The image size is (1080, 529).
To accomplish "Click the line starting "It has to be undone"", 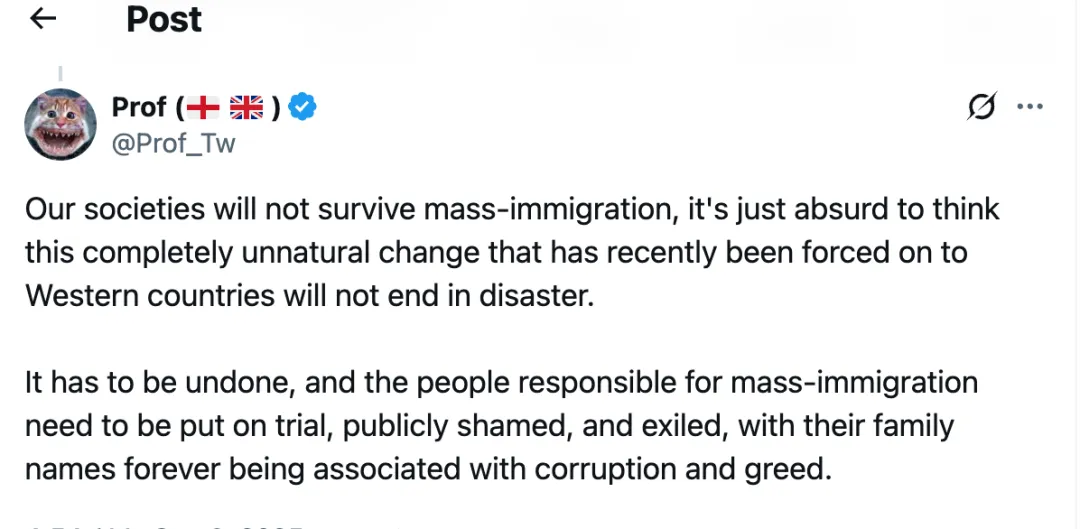I will coord(500,383).
